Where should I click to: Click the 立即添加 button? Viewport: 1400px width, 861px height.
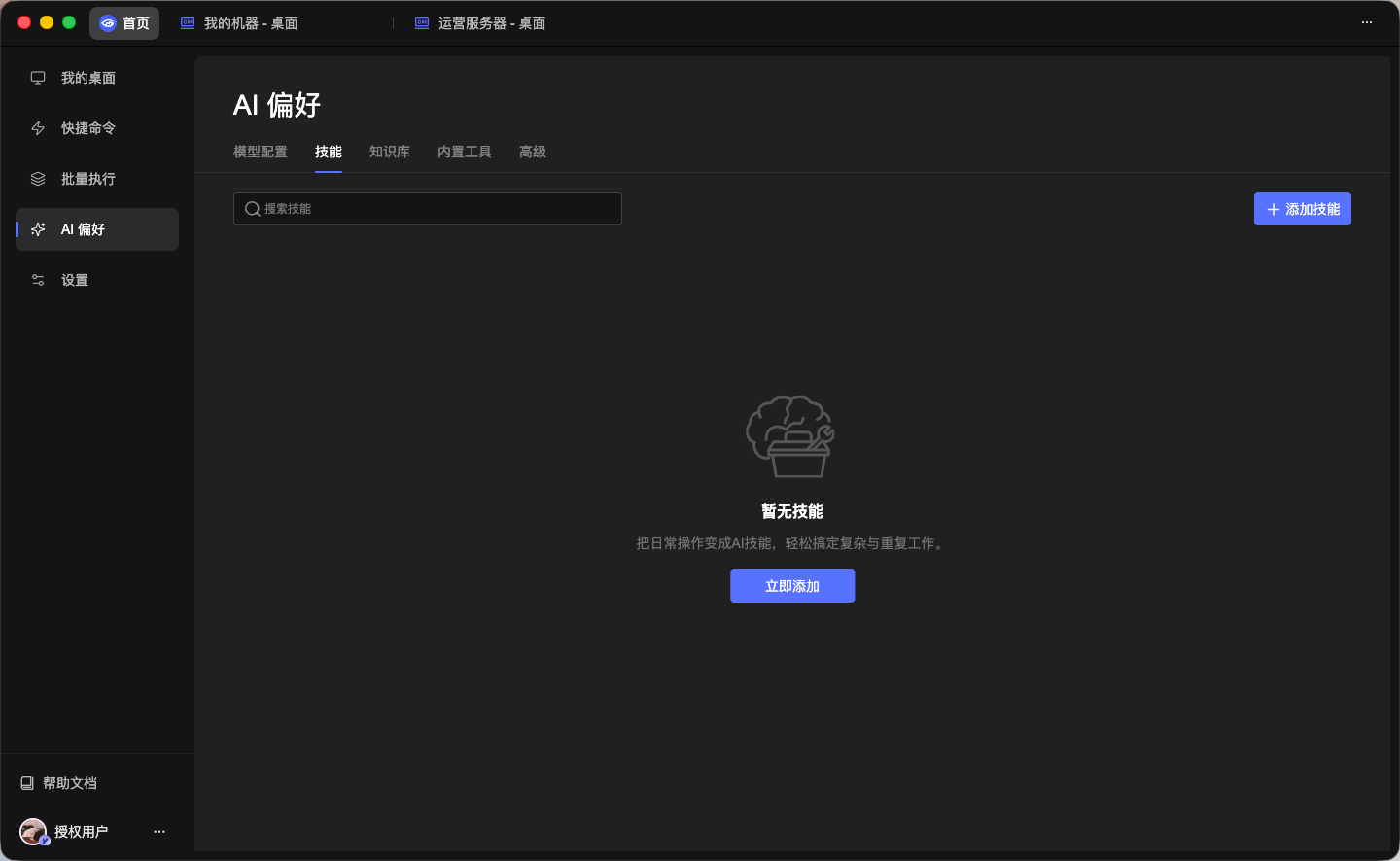click(x=792, y=586)
